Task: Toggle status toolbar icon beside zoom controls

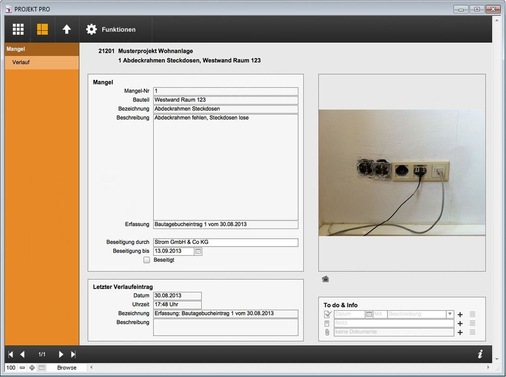Action: (42, 368)
